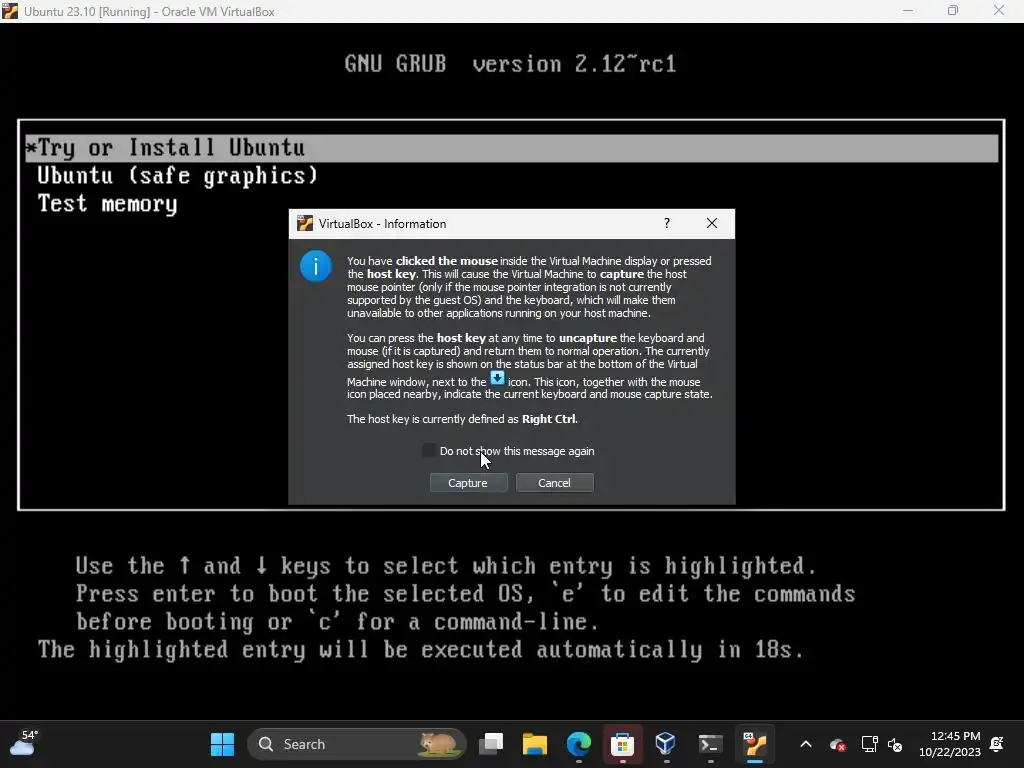Close the VirtualBox Information dialog
The width and height of the screenshot is (1024, 768).
point(712,223)
